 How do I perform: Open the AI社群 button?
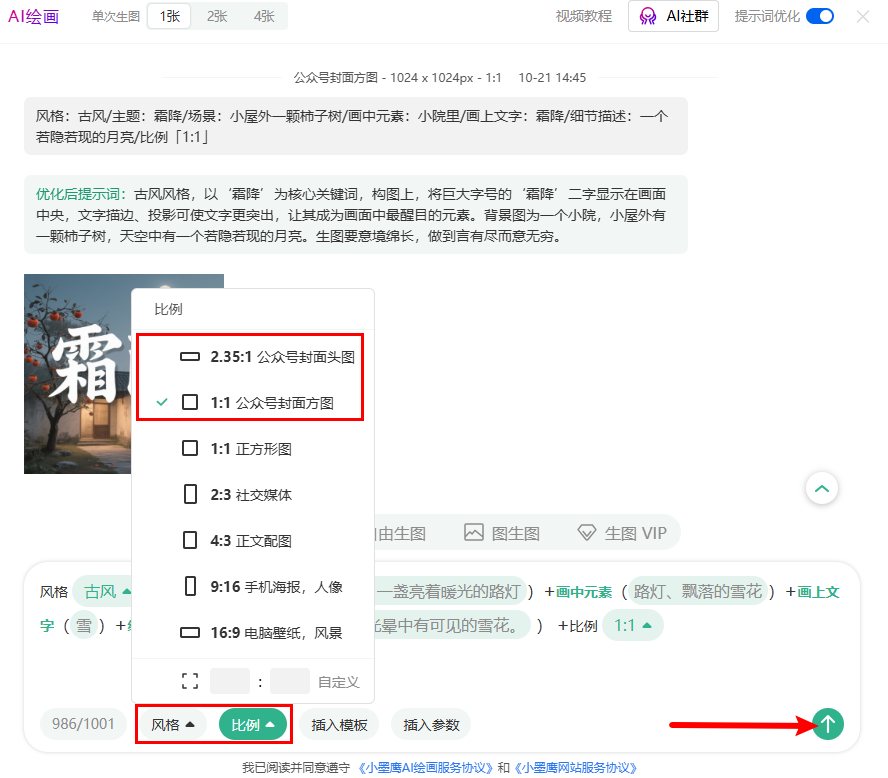[x=673, y=16]
